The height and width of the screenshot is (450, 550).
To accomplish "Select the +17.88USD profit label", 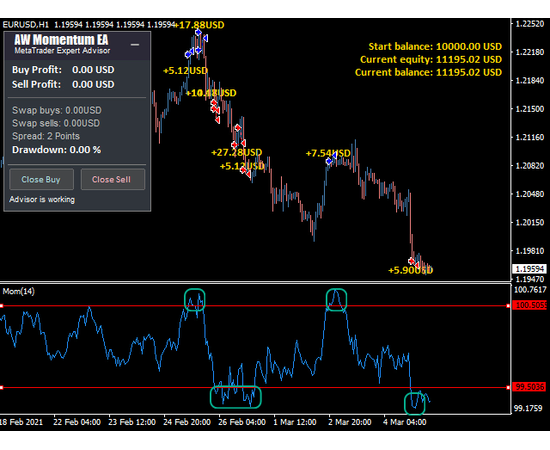I will pyautogui.click(x=199, y=25).
